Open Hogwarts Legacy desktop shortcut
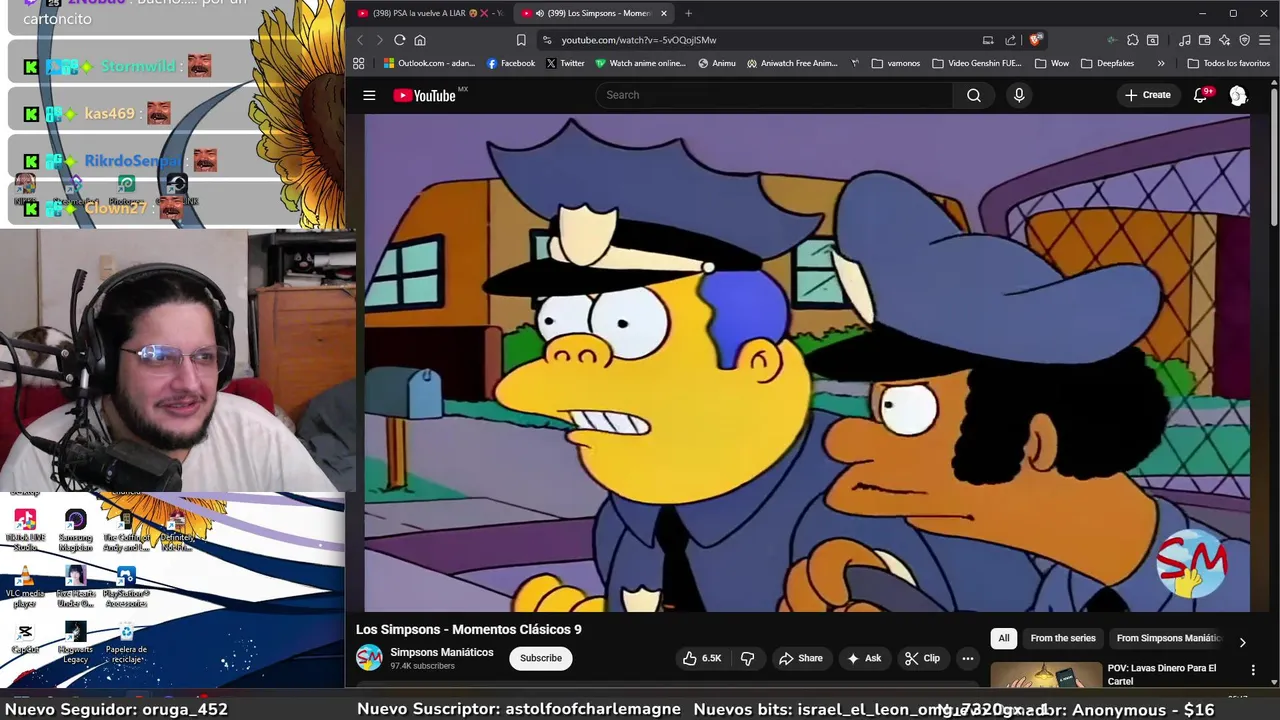The width and height of the screenshot is (1280, 720). point(76,642)
